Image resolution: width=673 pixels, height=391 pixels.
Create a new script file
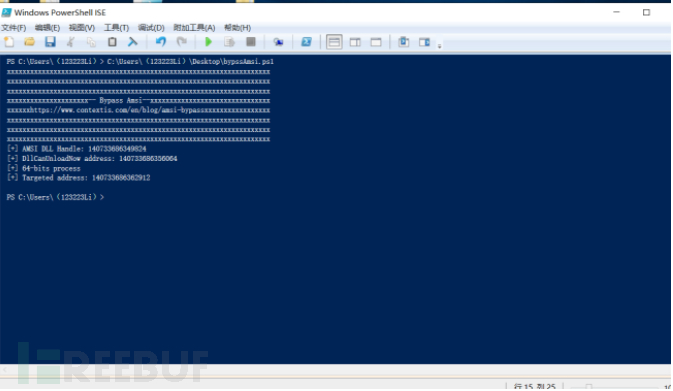point(9,42)
